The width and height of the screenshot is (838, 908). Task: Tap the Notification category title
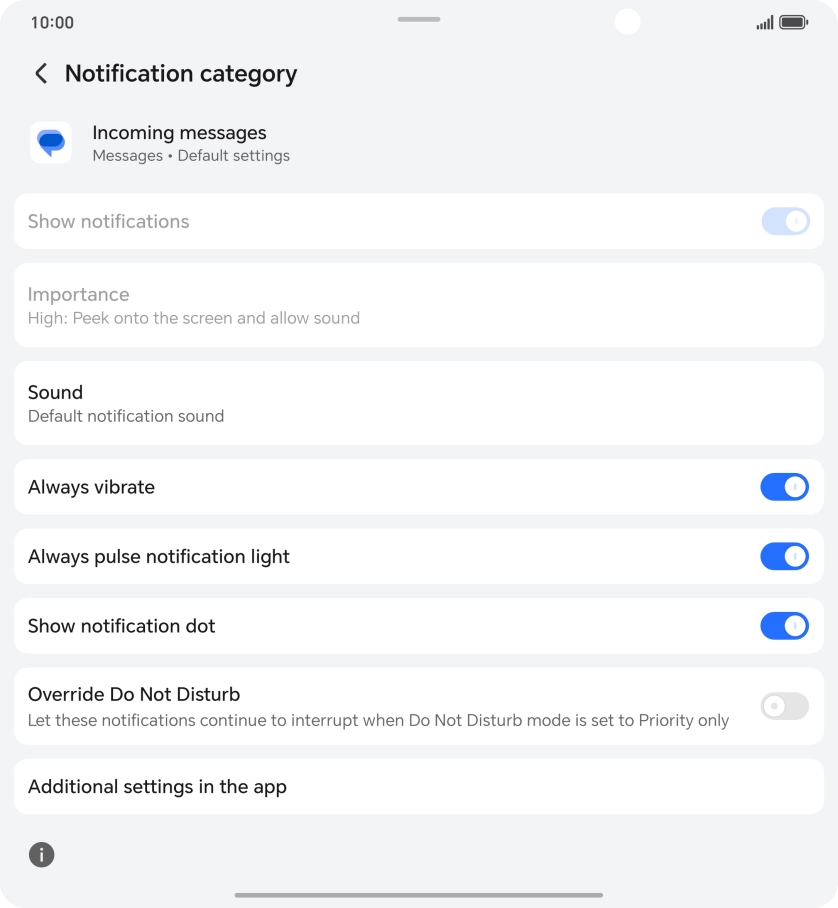(181, 74)
